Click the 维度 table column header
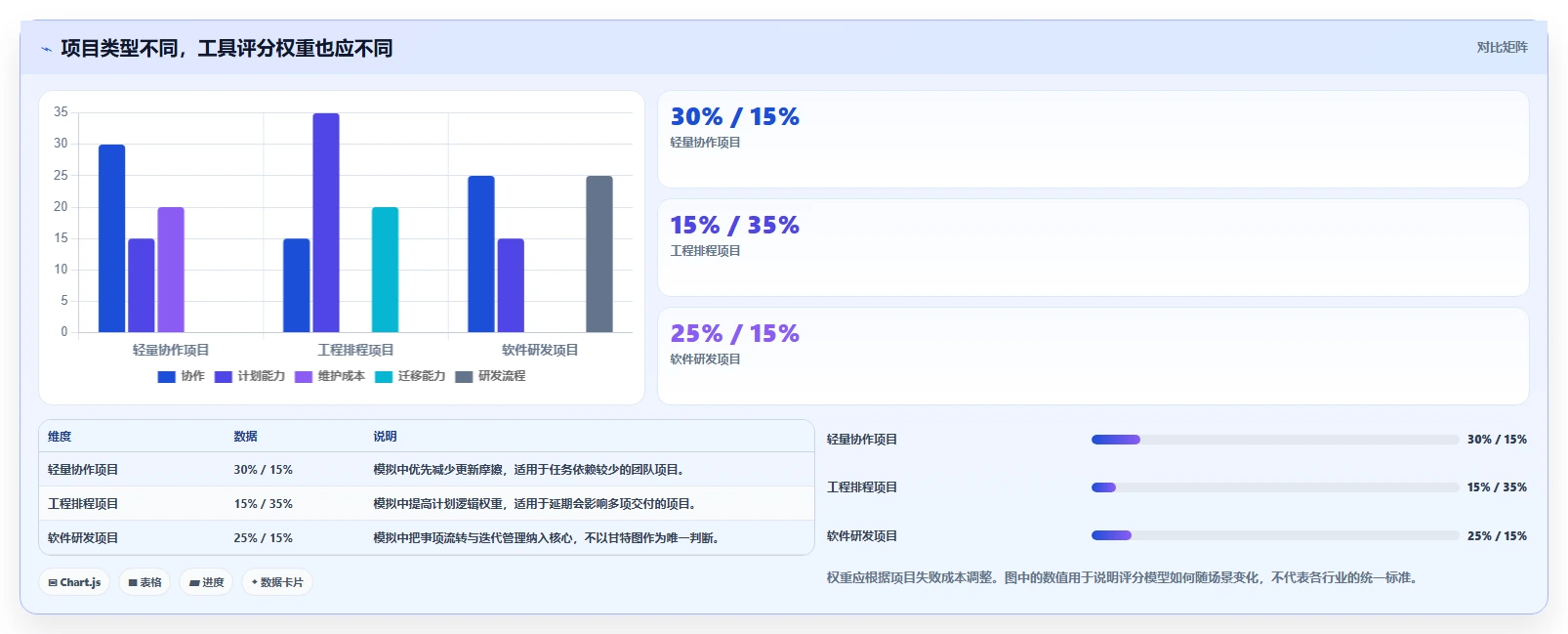 coord(60,437)
